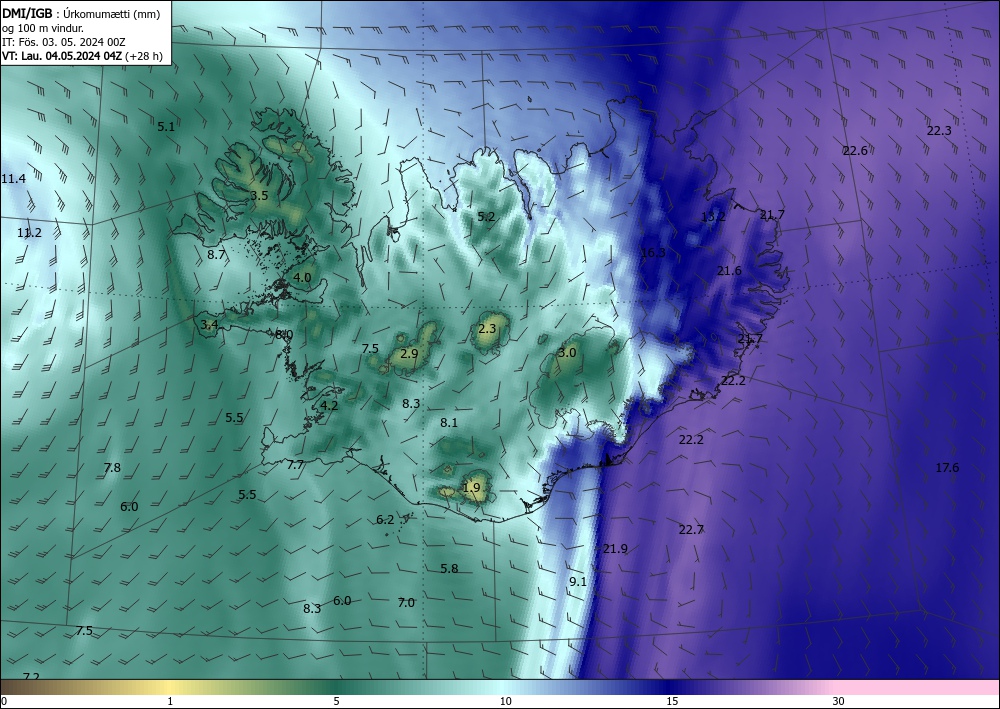Click the 'IT: Fös. 03. 05. 2024 00Z' line

pos(64,42)
